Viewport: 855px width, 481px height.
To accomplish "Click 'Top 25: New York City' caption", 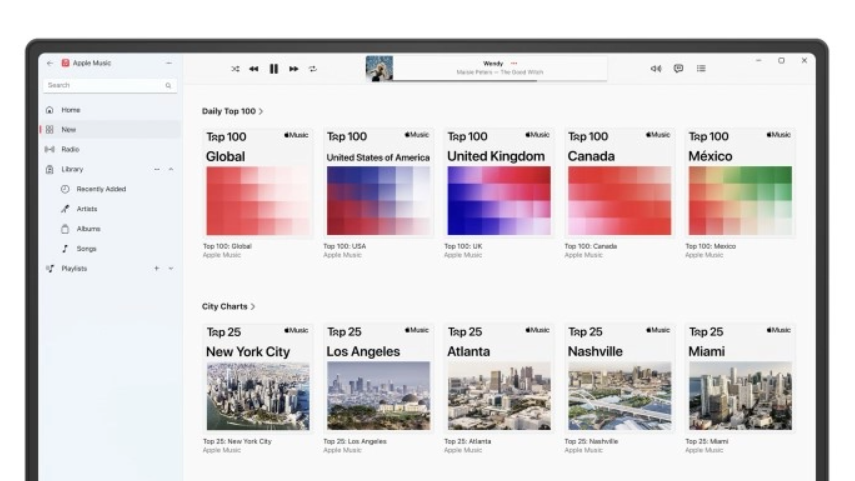I will tap(237, 442).
